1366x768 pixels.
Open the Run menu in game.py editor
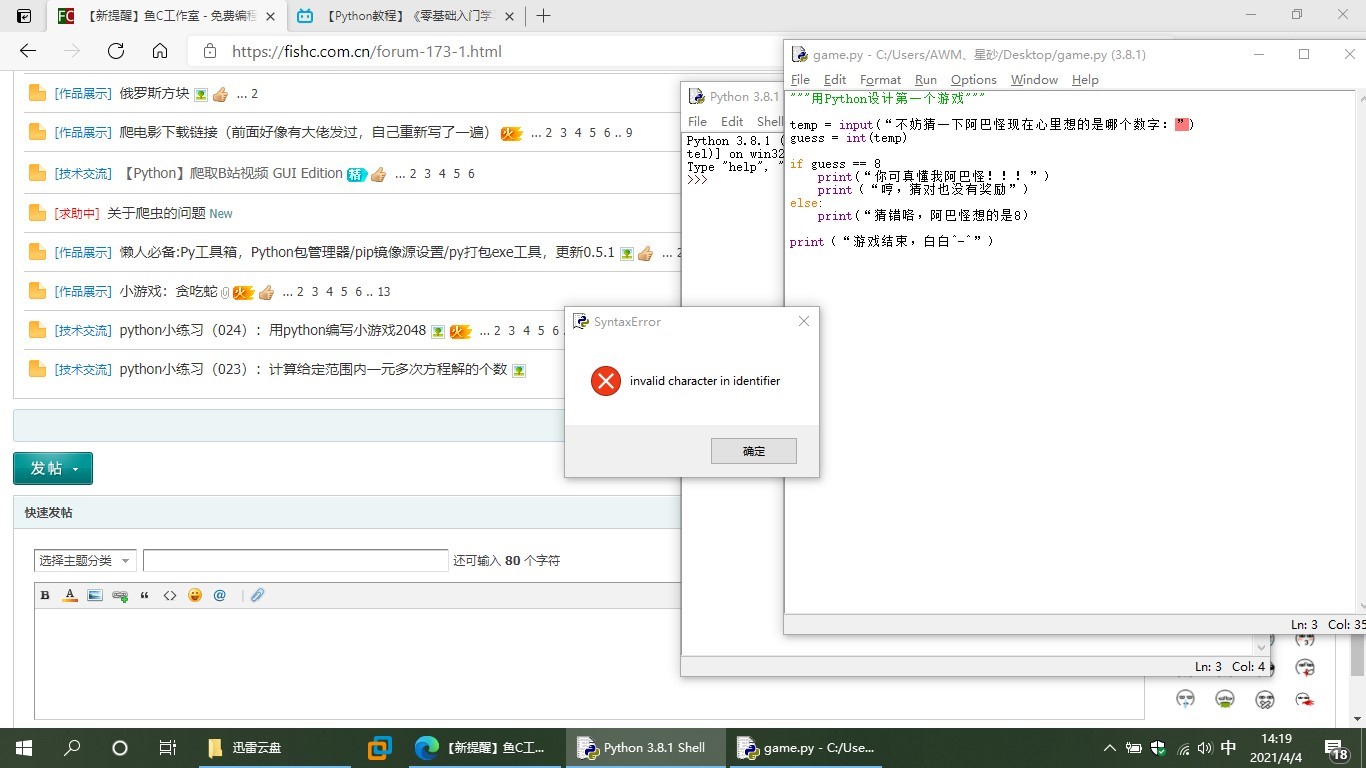[926, 80]
